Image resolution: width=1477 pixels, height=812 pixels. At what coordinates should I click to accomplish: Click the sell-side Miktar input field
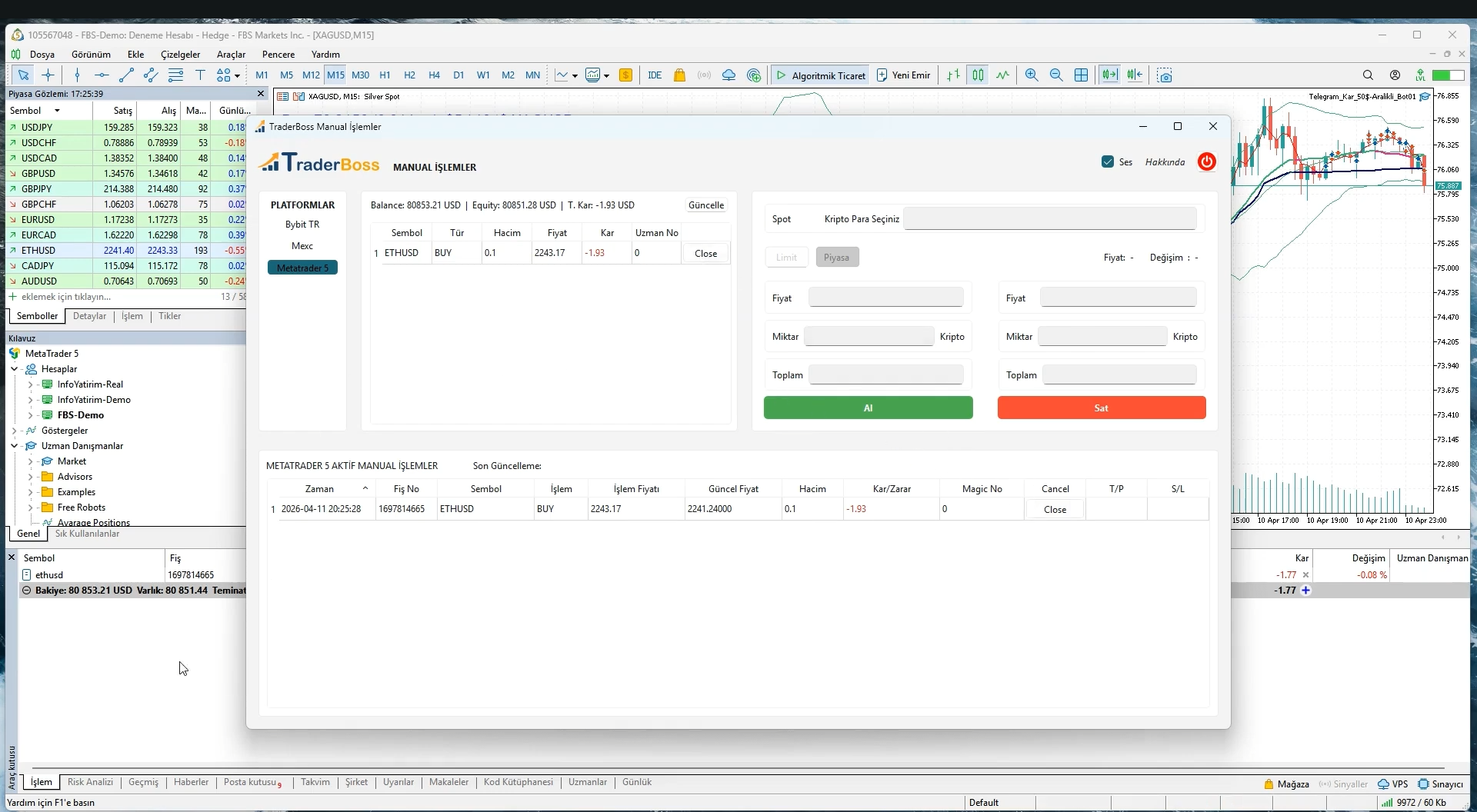click(1102, 336)
